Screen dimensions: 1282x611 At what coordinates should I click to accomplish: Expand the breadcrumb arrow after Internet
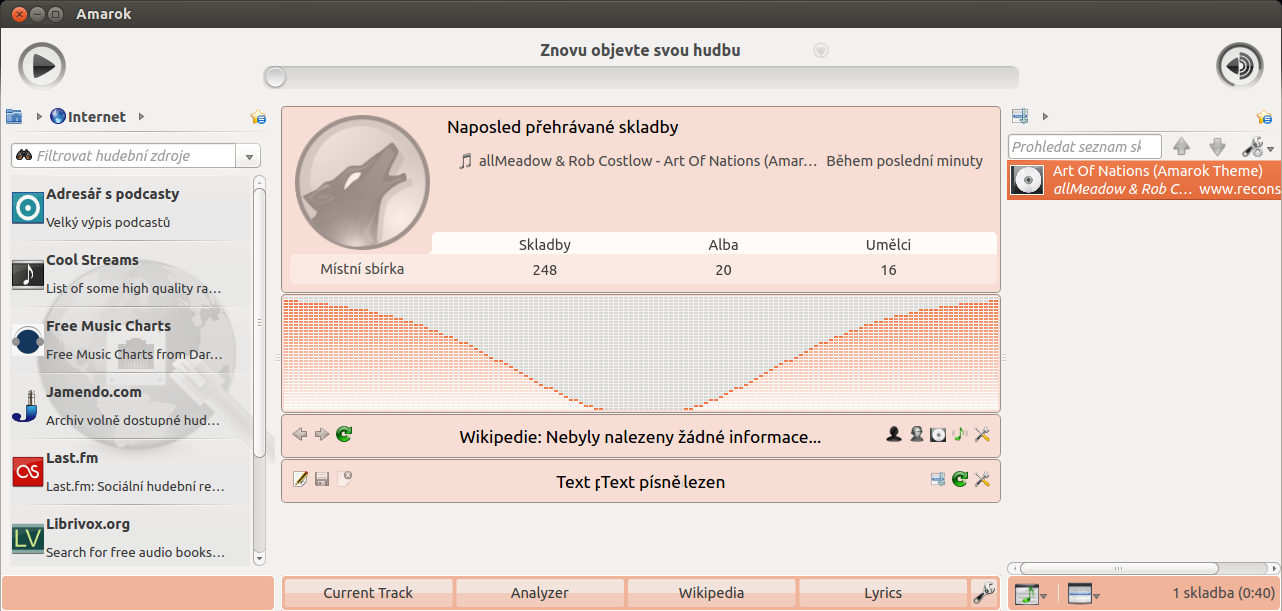click(x=141, y=117)
